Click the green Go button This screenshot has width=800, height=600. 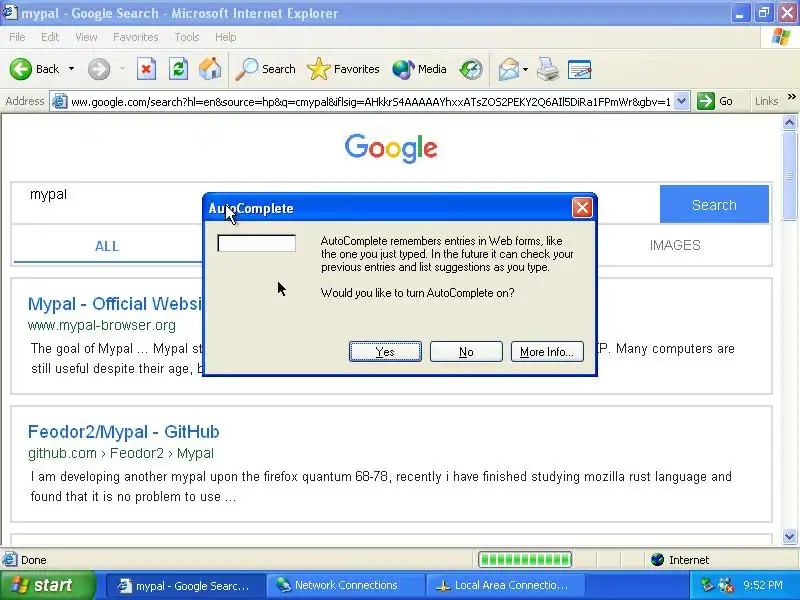pos(715,101)
